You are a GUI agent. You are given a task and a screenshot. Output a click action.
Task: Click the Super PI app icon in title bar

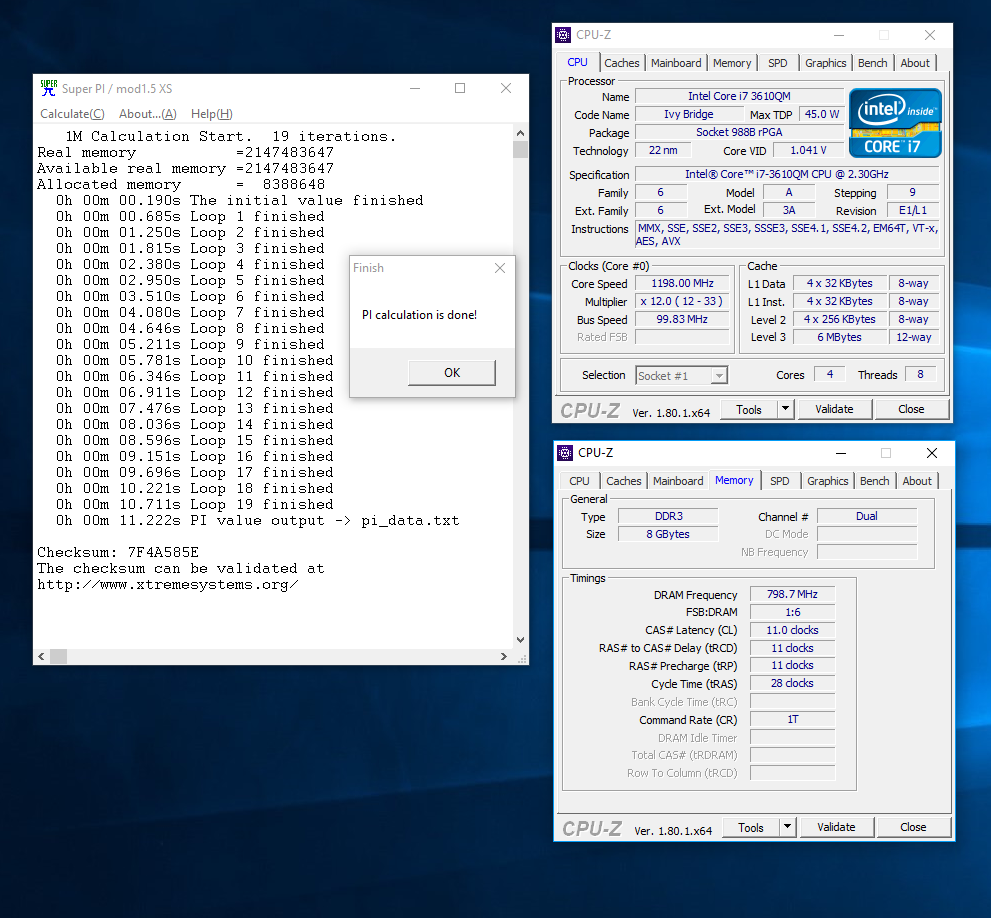(x=49, y=88)
